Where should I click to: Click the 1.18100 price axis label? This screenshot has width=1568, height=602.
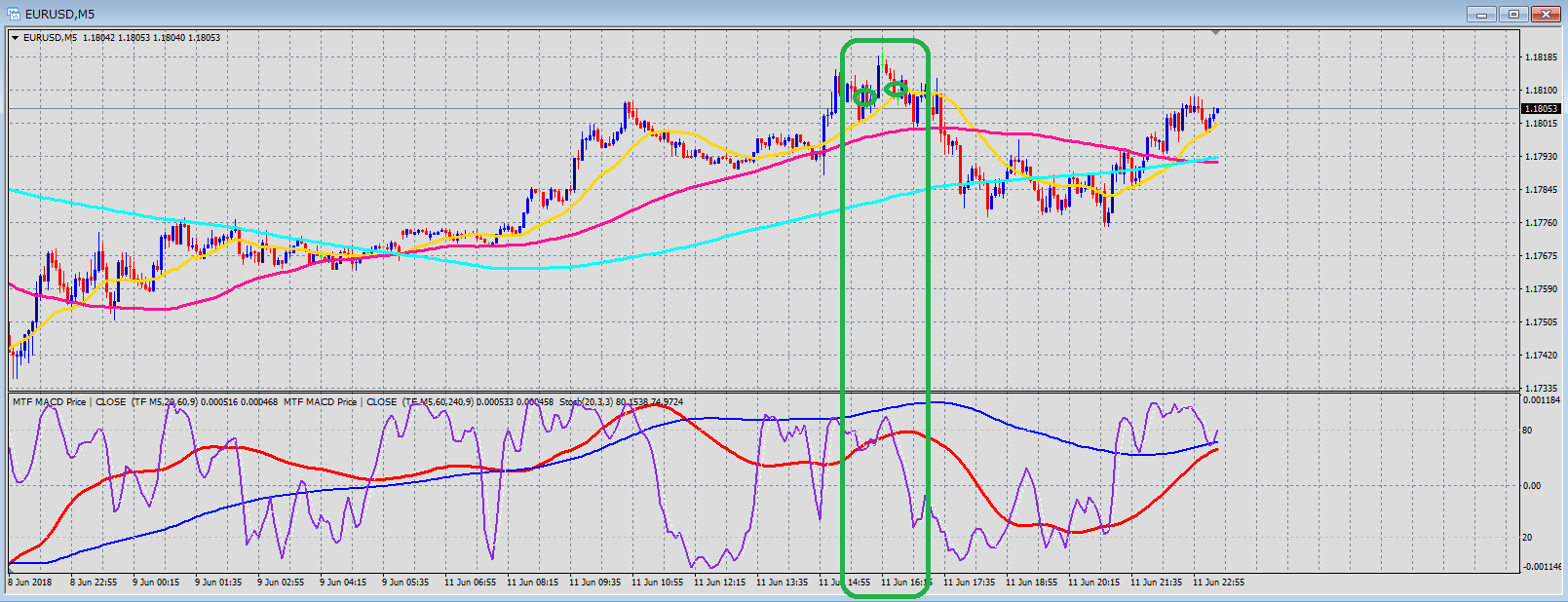click(x=1540, y=91)
